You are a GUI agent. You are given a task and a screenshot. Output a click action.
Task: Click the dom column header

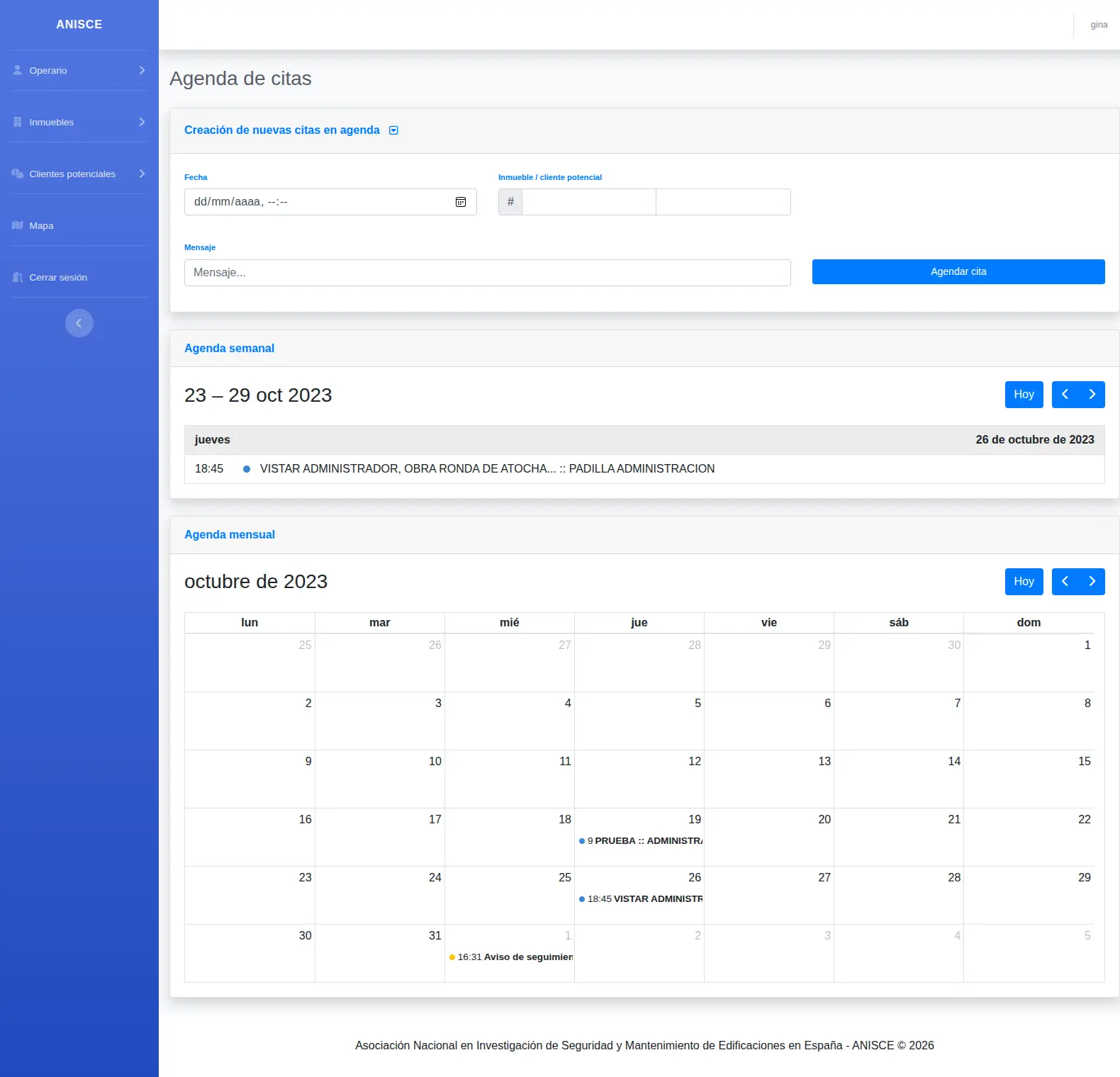pyautogui.click(x=1029, y=622)
